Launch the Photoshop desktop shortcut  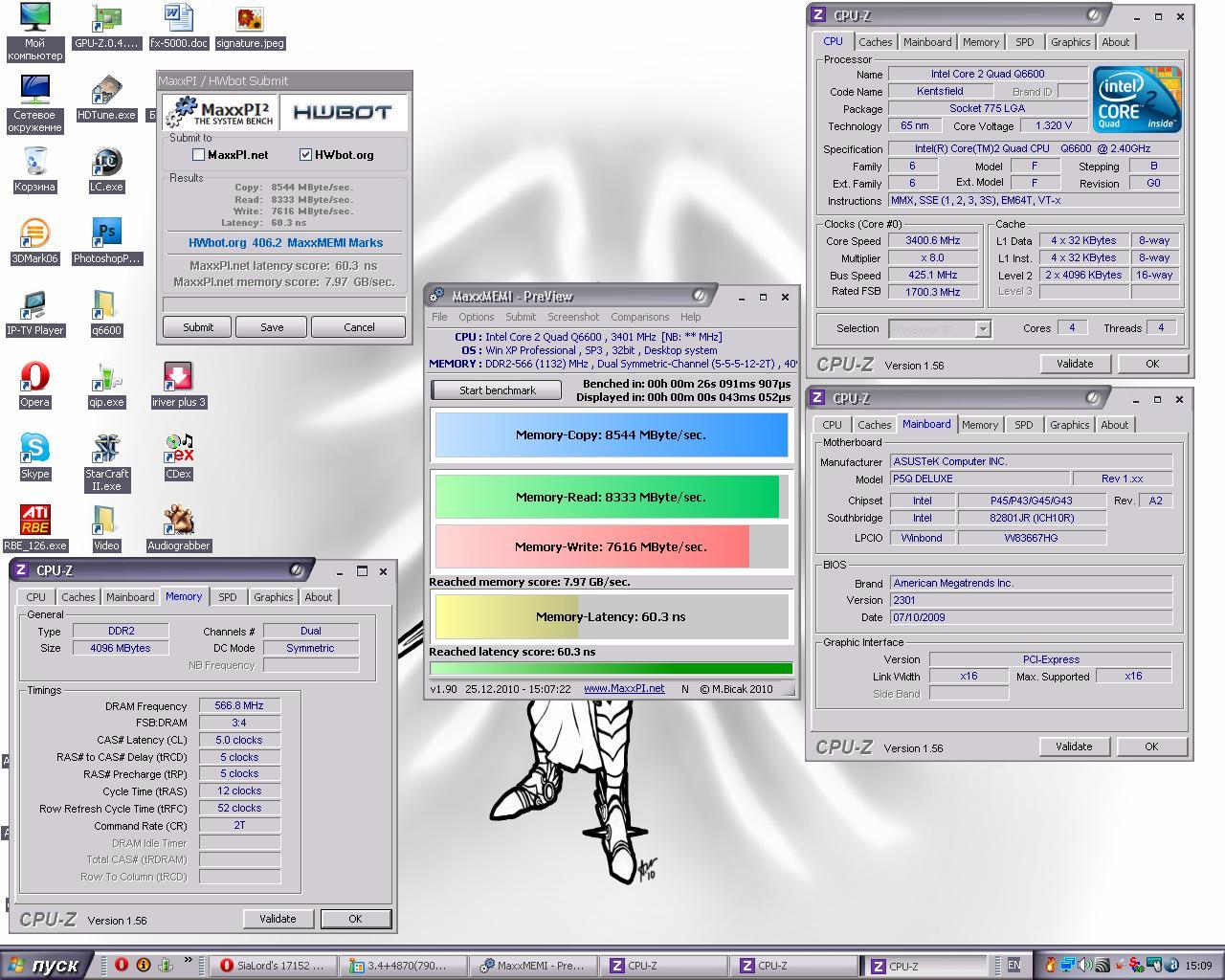[x=106, y=241]
